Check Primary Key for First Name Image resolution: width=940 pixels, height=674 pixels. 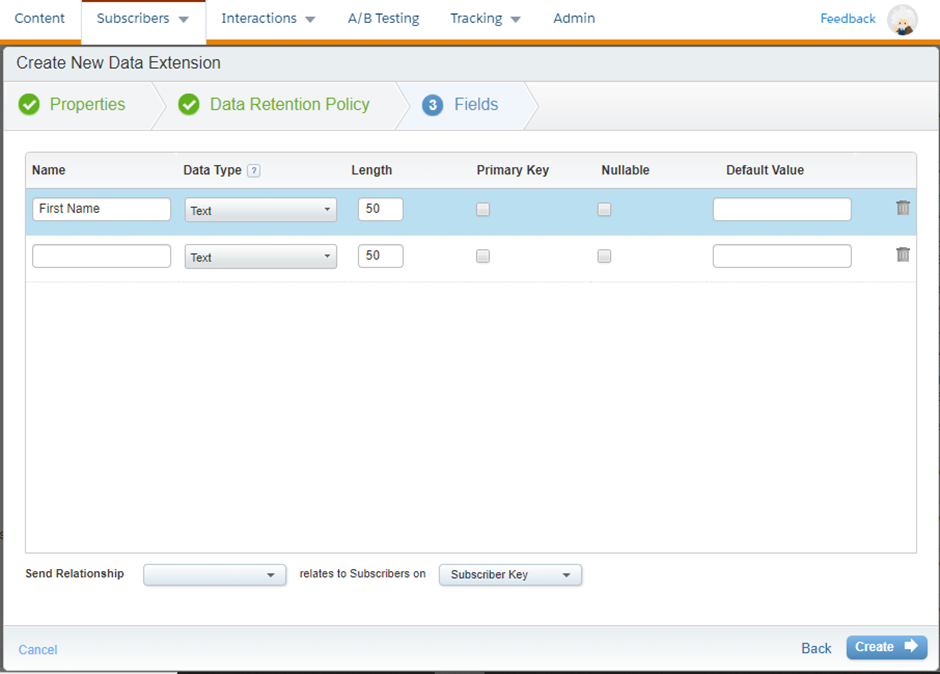(x=483, y=210)
